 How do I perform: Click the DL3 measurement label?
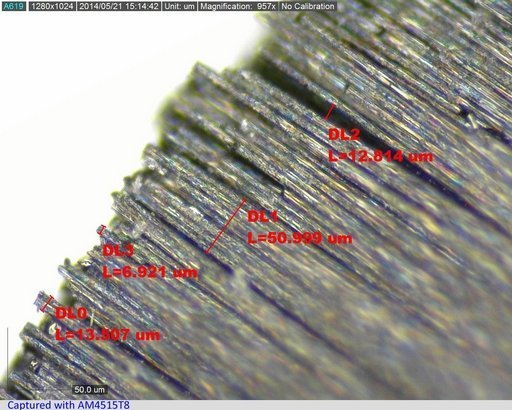coord(118,251)
